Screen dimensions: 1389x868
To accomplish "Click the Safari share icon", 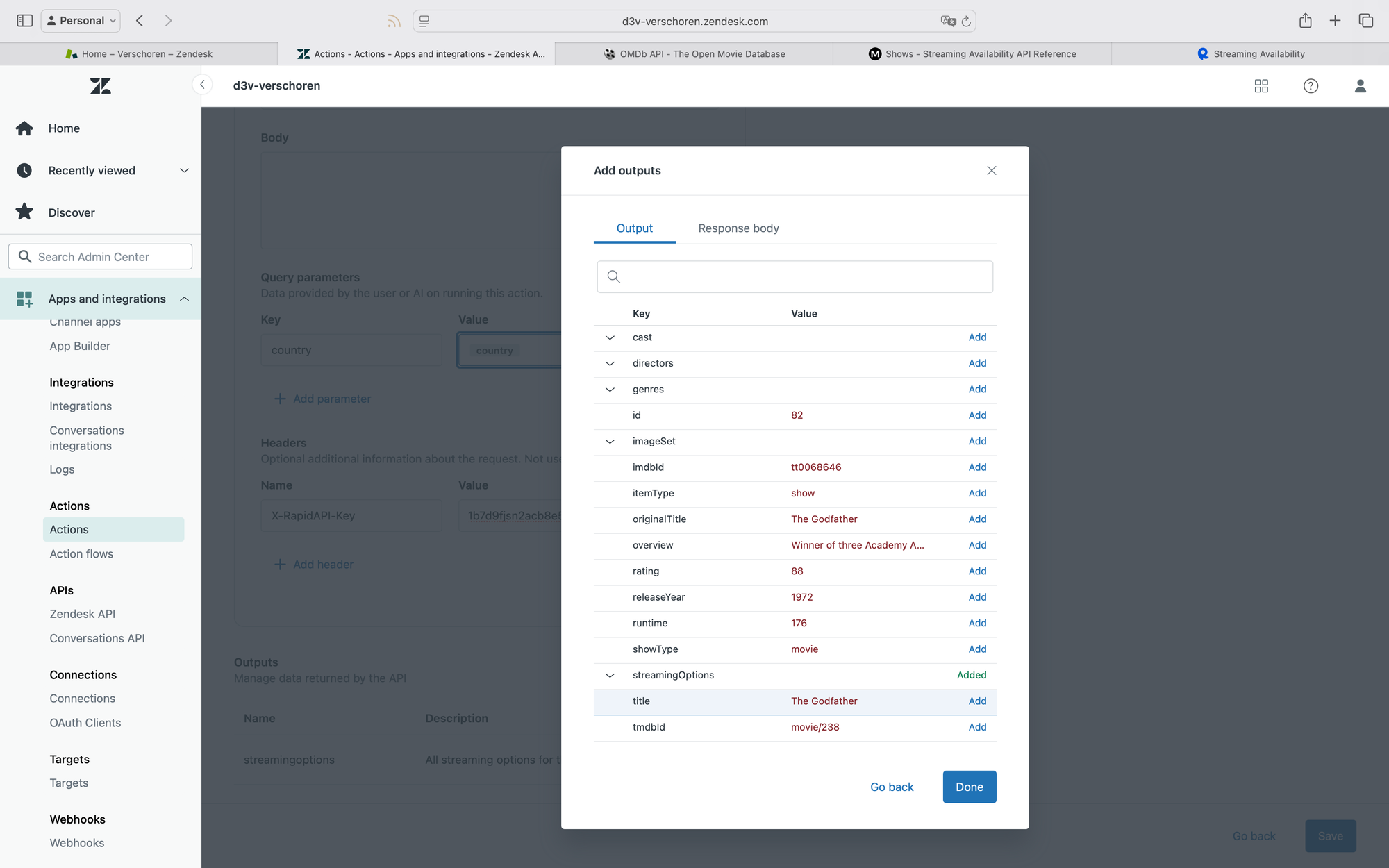I will (1305, 21).
